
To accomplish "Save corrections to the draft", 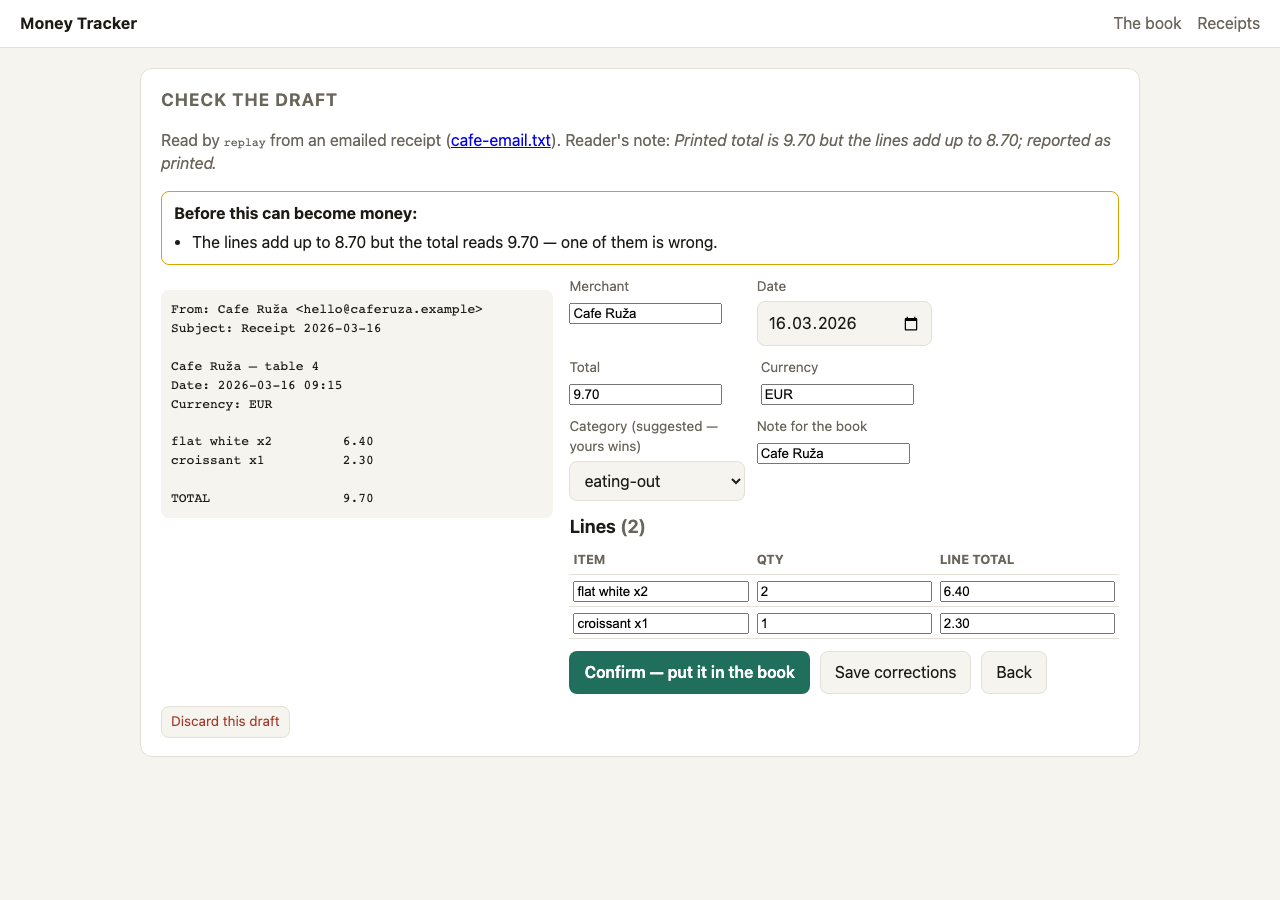I will (895, 672).
